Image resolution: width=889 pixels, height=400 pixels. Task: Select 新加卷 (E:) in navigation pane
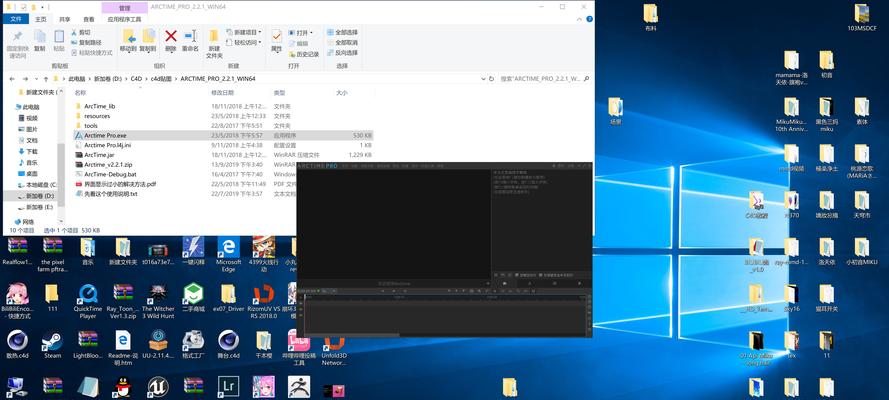point(35,207)
